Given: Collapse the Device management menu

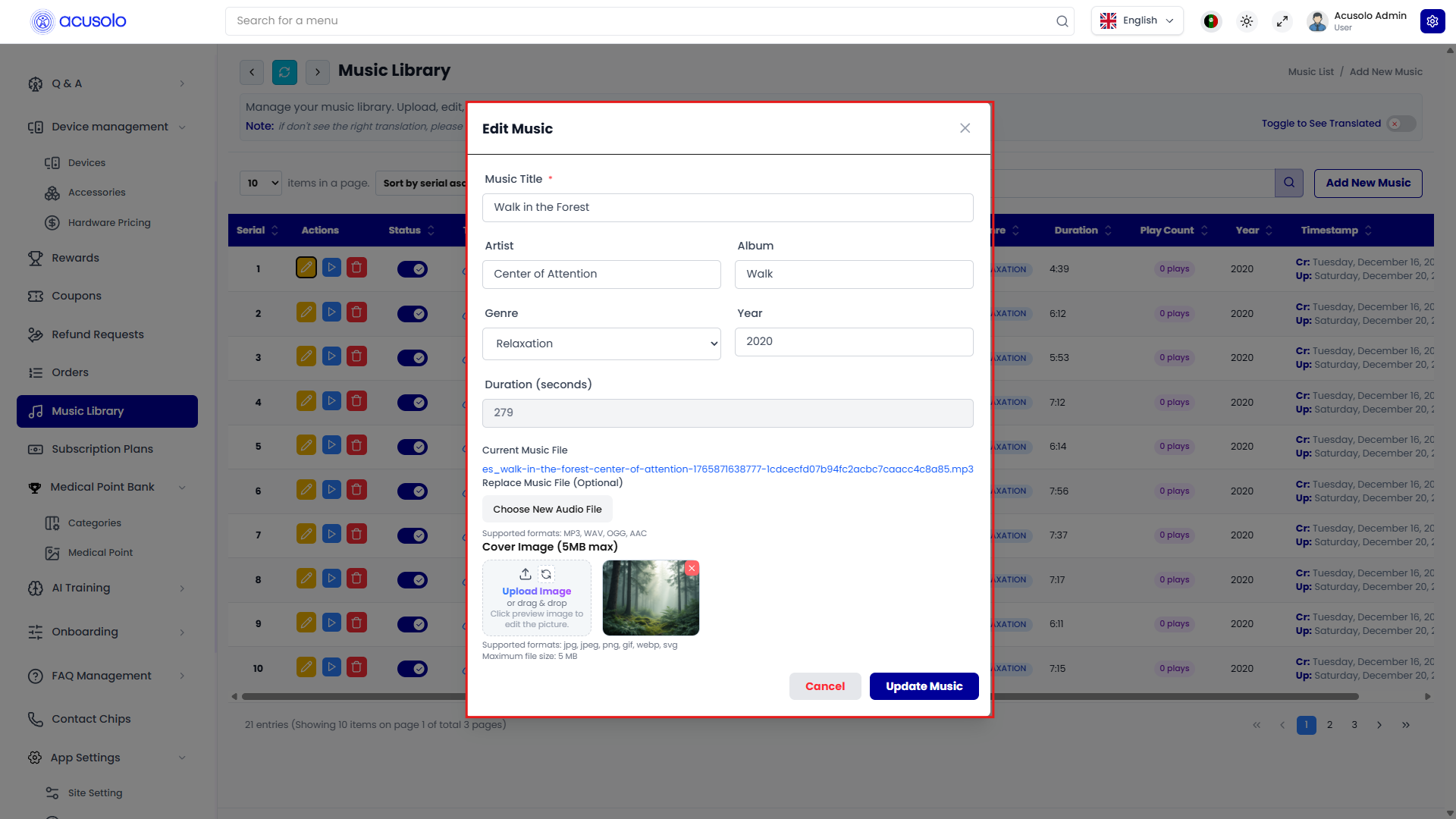Looking at the screenshot, I should [107, 127].
